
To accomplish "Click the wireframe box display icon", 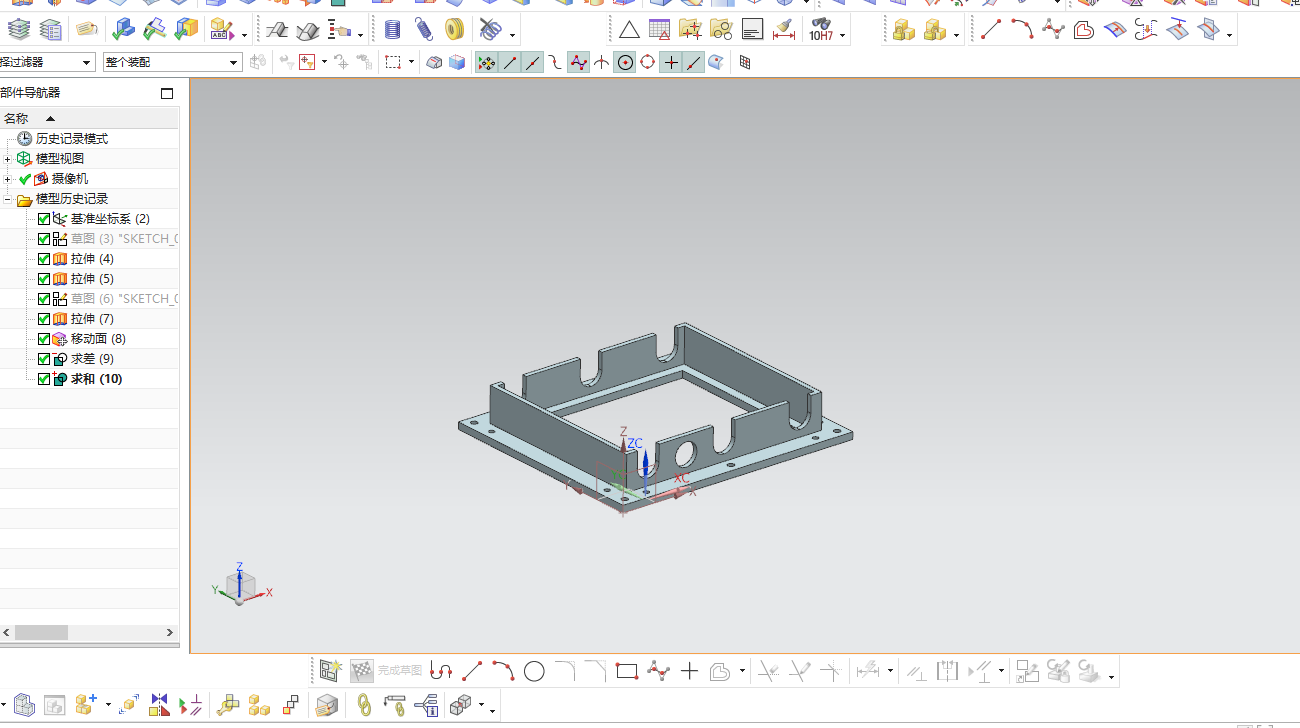I will (434, 62).
